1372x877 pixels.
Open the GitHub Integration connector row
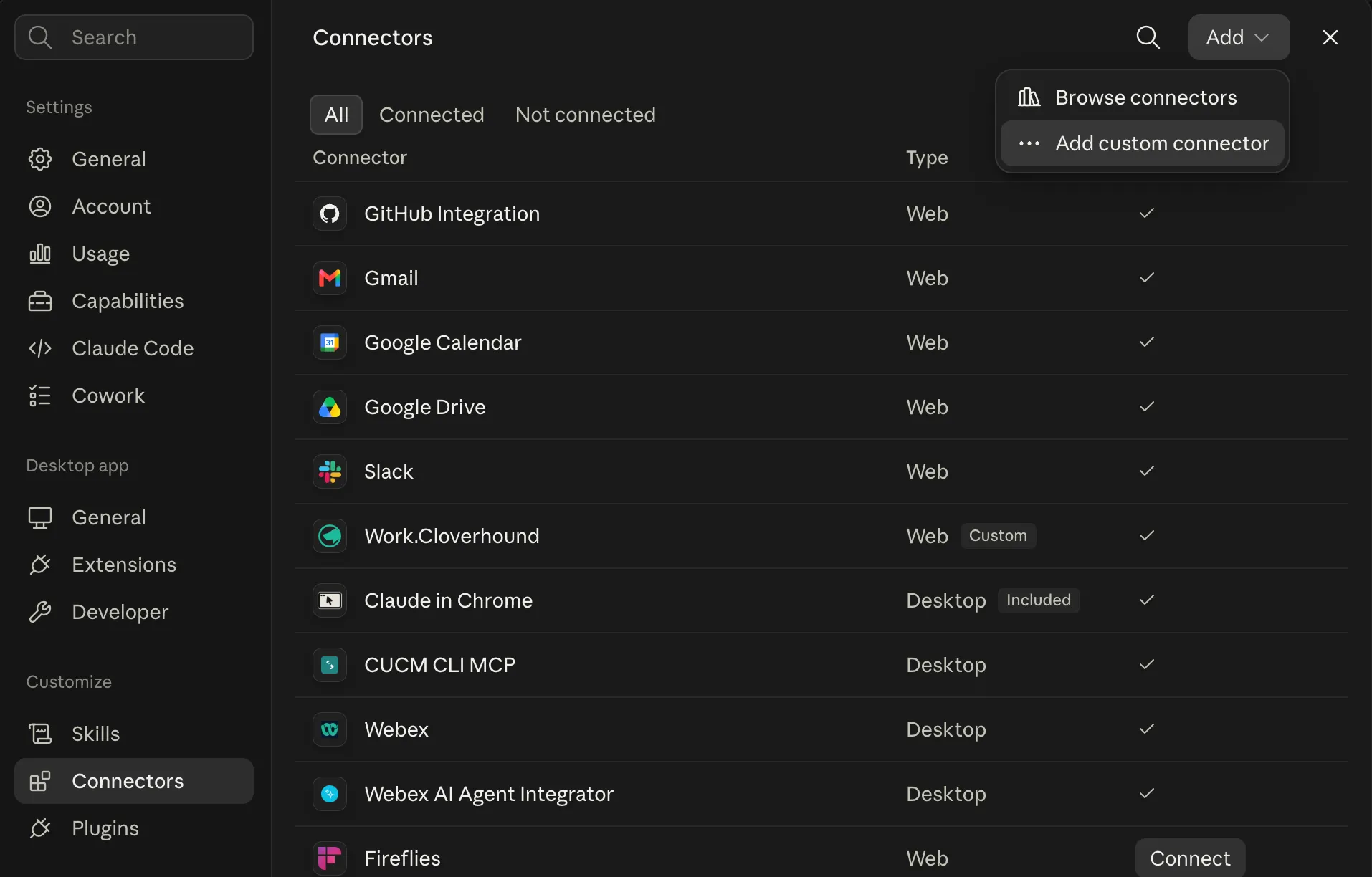(x=821, y=214)
